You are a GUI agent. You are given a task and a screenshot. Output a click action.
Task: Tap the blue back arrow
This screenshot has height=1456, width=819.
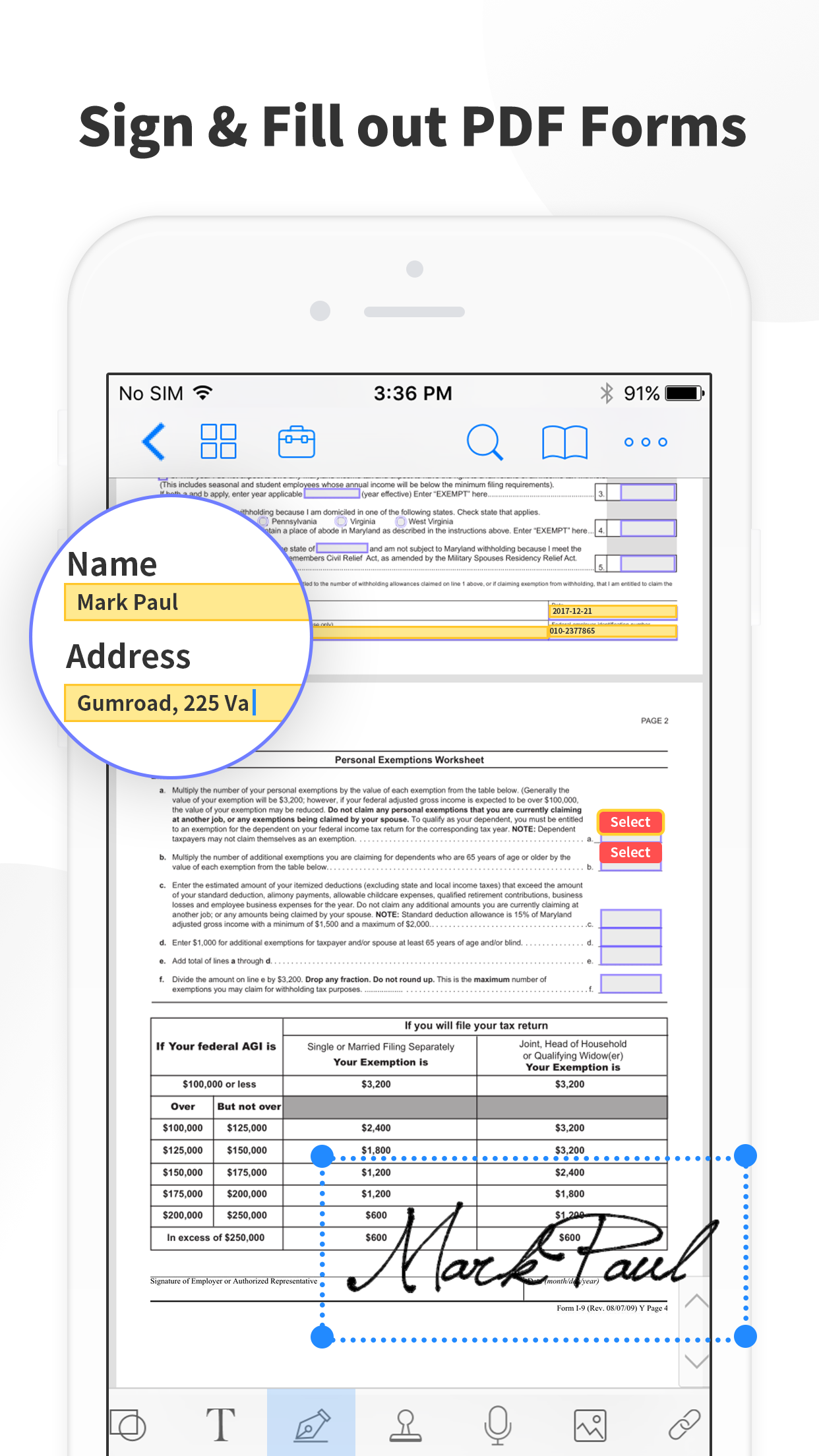[154, 441]
